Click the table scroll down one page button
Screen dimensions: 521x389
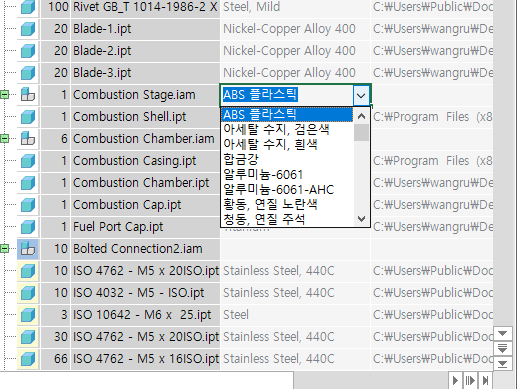tap(502, 348)
